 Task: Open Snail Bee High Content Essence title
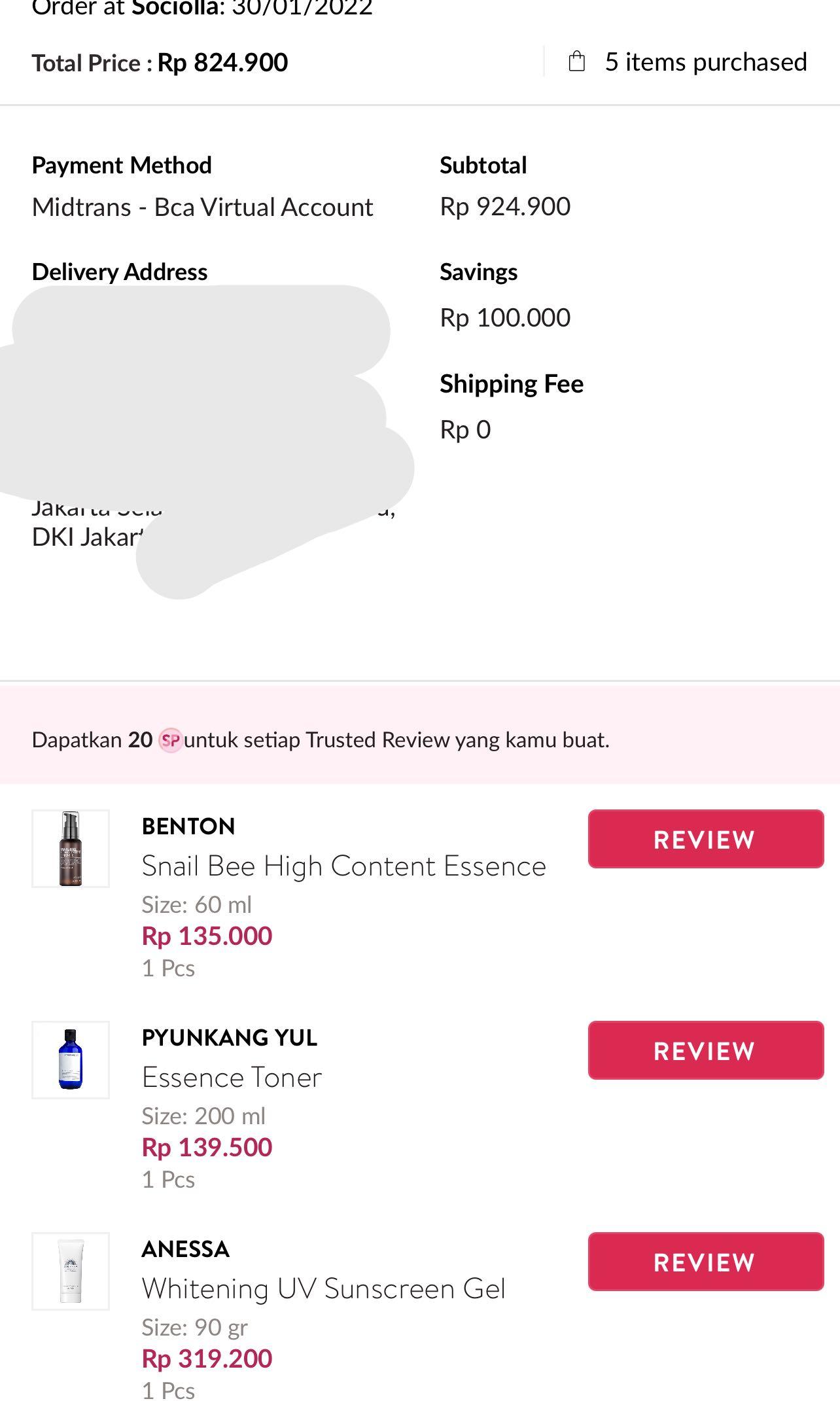[x=343, y=866]
